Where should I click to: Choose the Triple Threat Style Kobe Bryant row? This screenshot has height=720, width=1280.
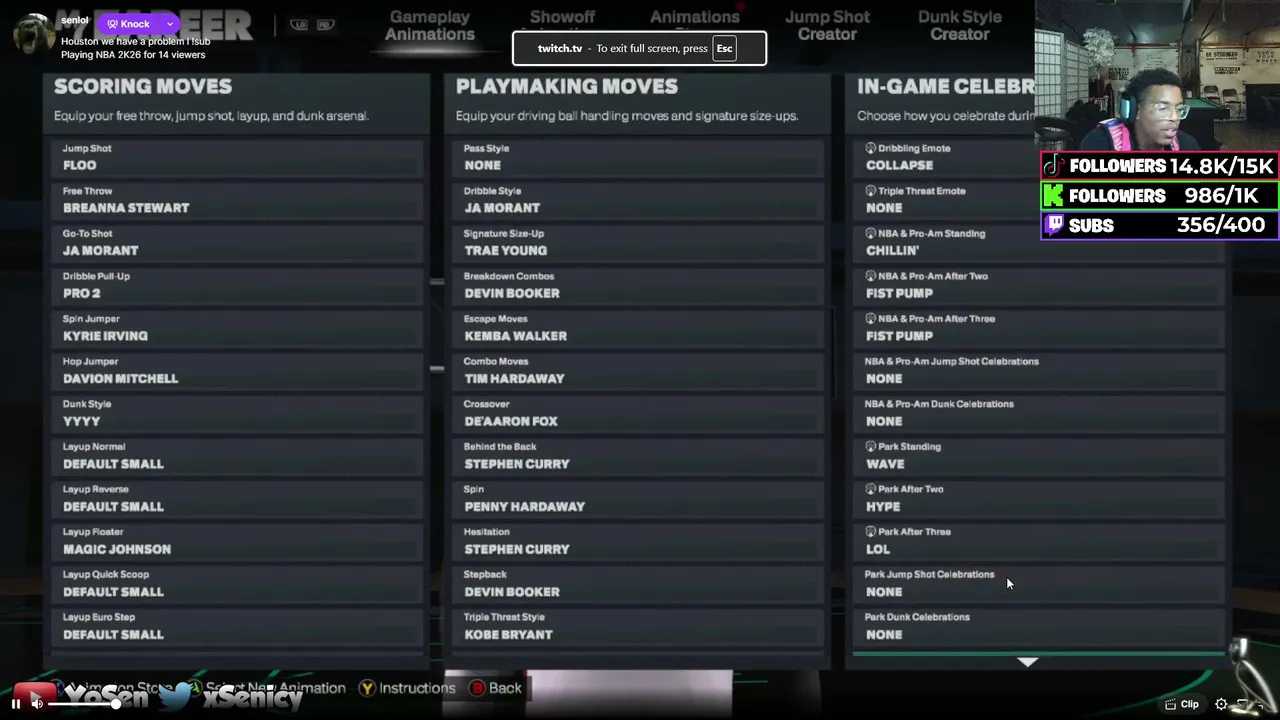pos(639,626)
